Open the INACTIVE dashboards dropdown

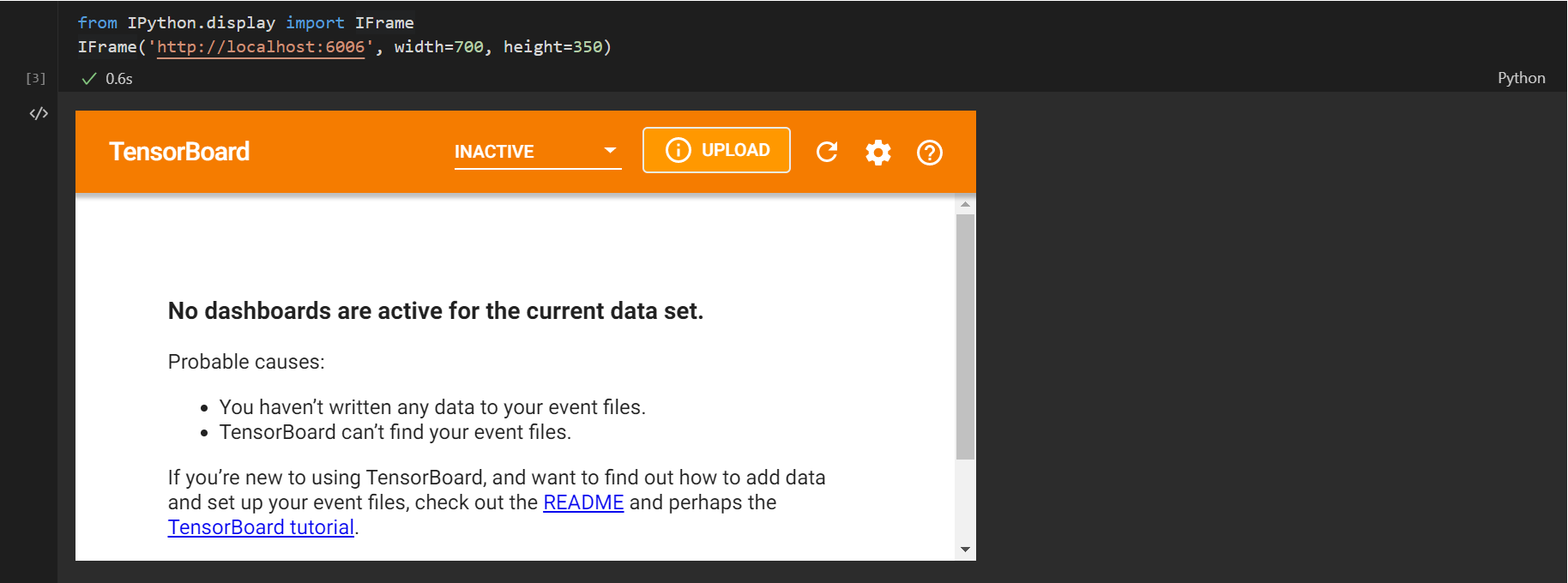(x=538, y=152)
